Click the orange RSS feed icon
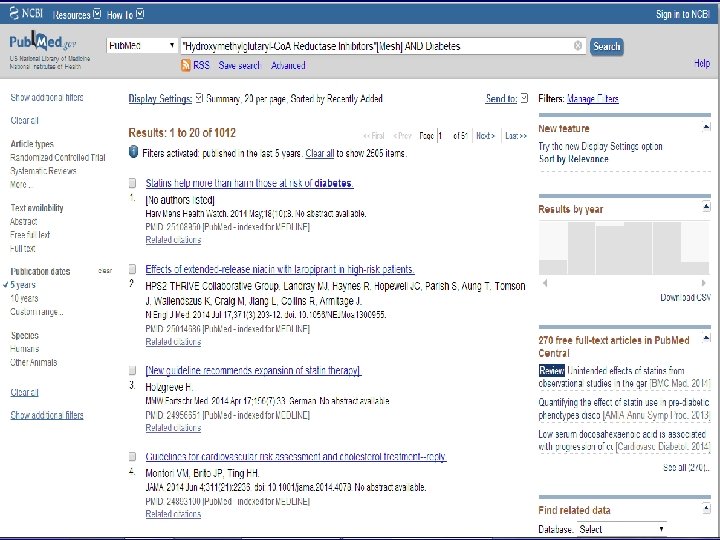 point(186,65)
